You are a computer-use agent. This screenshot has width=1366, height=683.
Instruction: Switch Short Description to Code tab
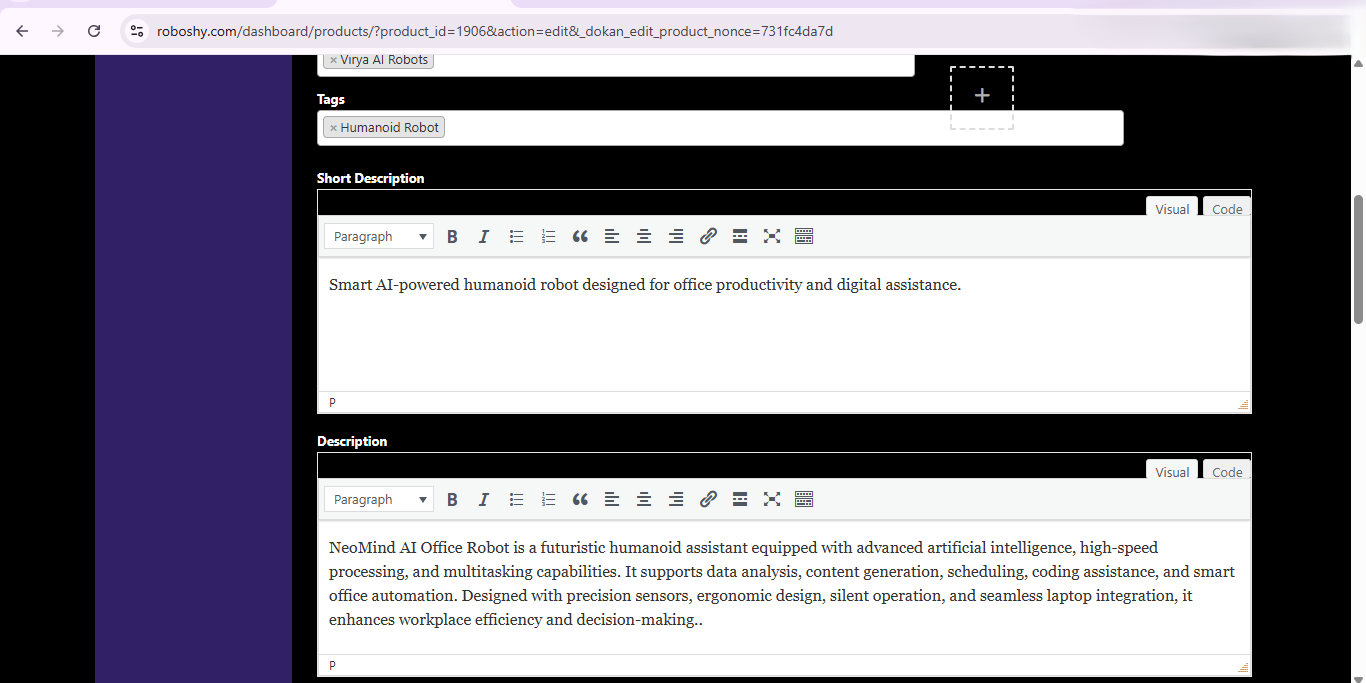click(x=1227, y=209)
